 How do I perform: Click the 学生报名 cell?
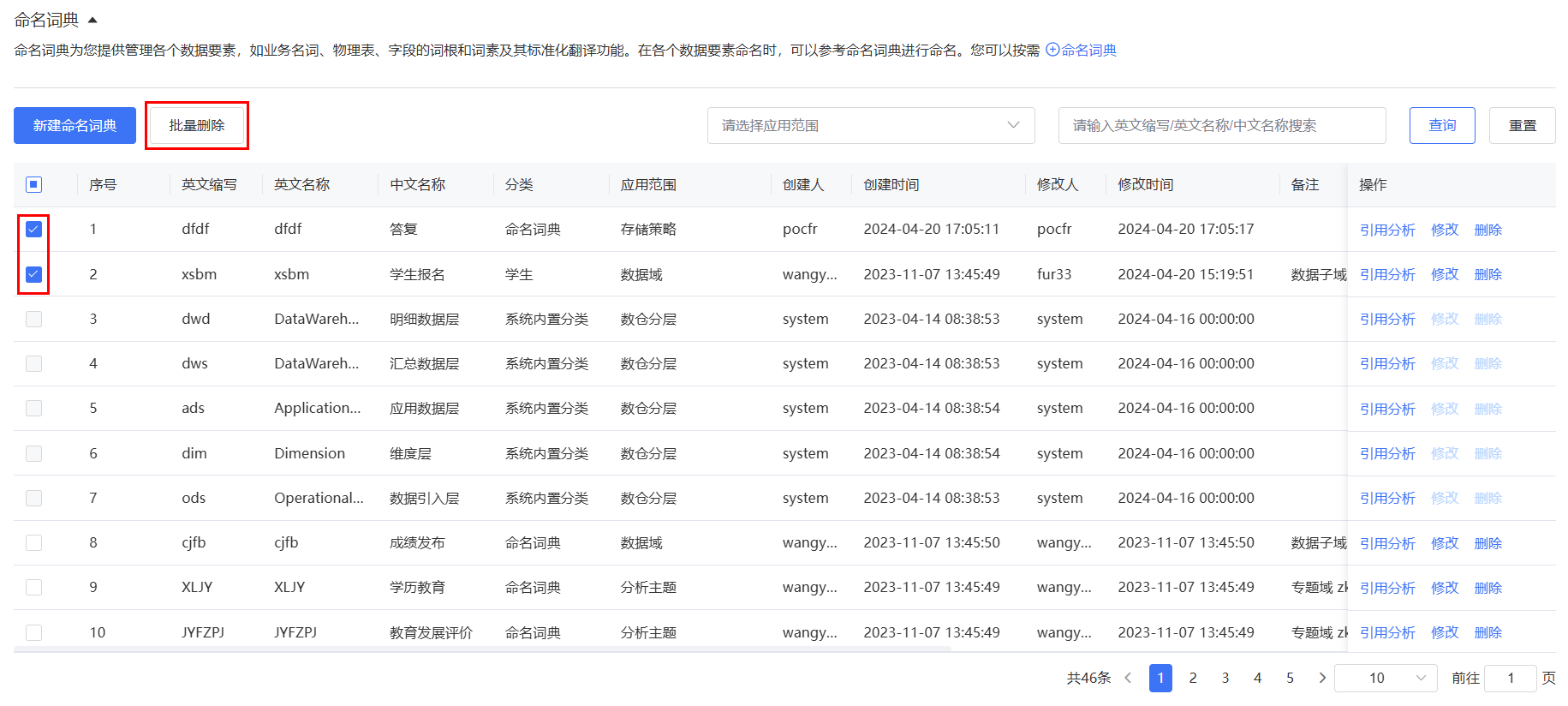point(417,274)
